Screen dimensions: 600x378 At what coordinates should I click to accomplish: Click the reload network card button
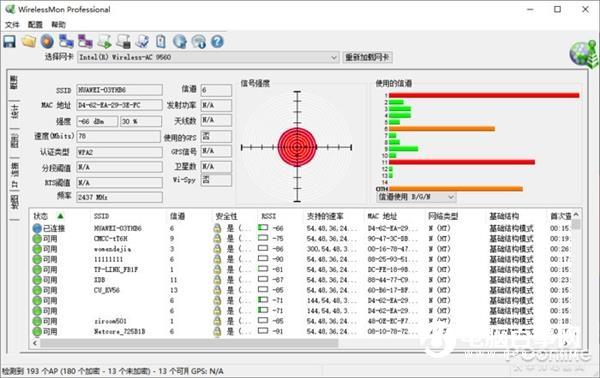pos(367,57)
